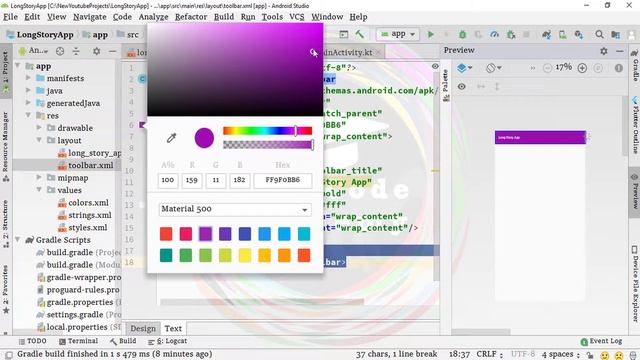Open the Logcat tool window
Image resolution: width=640 pixels, height=360 pixels.
(x=167, y=341)
